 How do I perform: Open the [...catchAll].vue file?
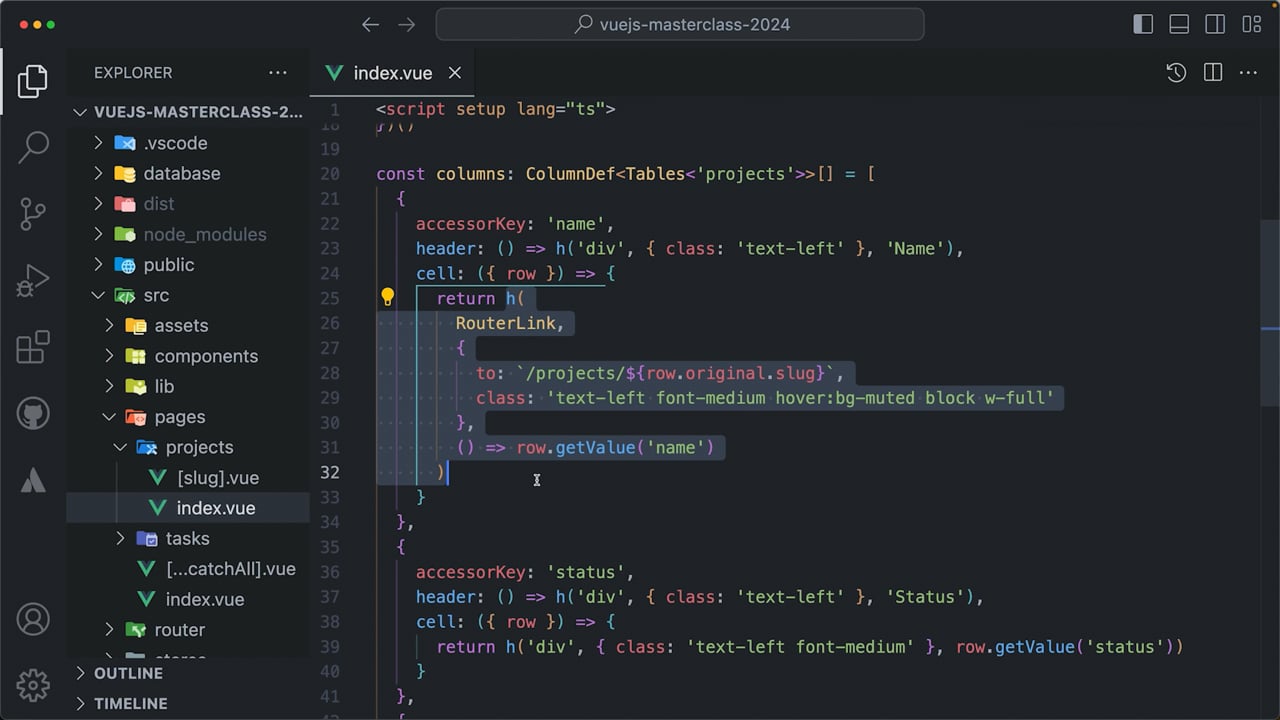pos(188,569)
